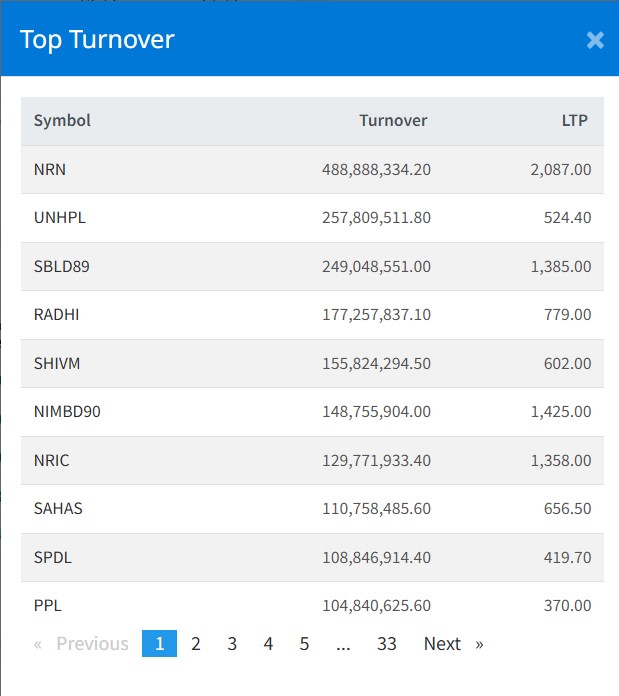619x696 pixels.
Task: Jump to page 4
Action: click(268, 644)
